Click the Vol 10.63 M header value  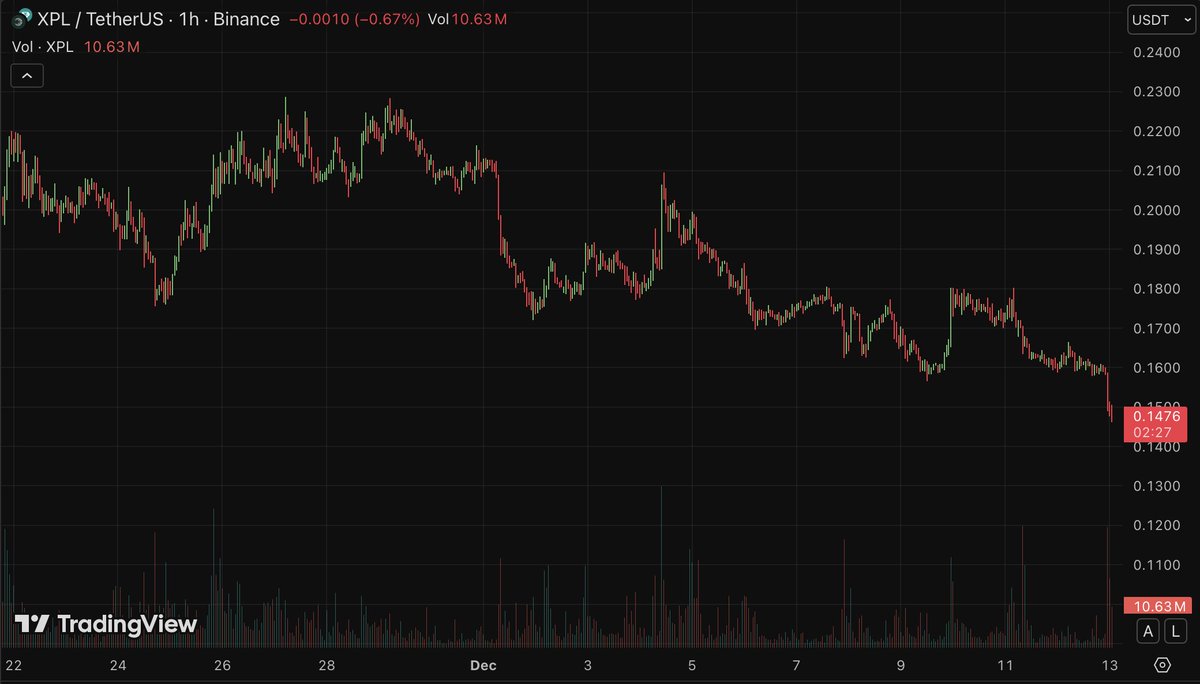[x=467, y=19]
